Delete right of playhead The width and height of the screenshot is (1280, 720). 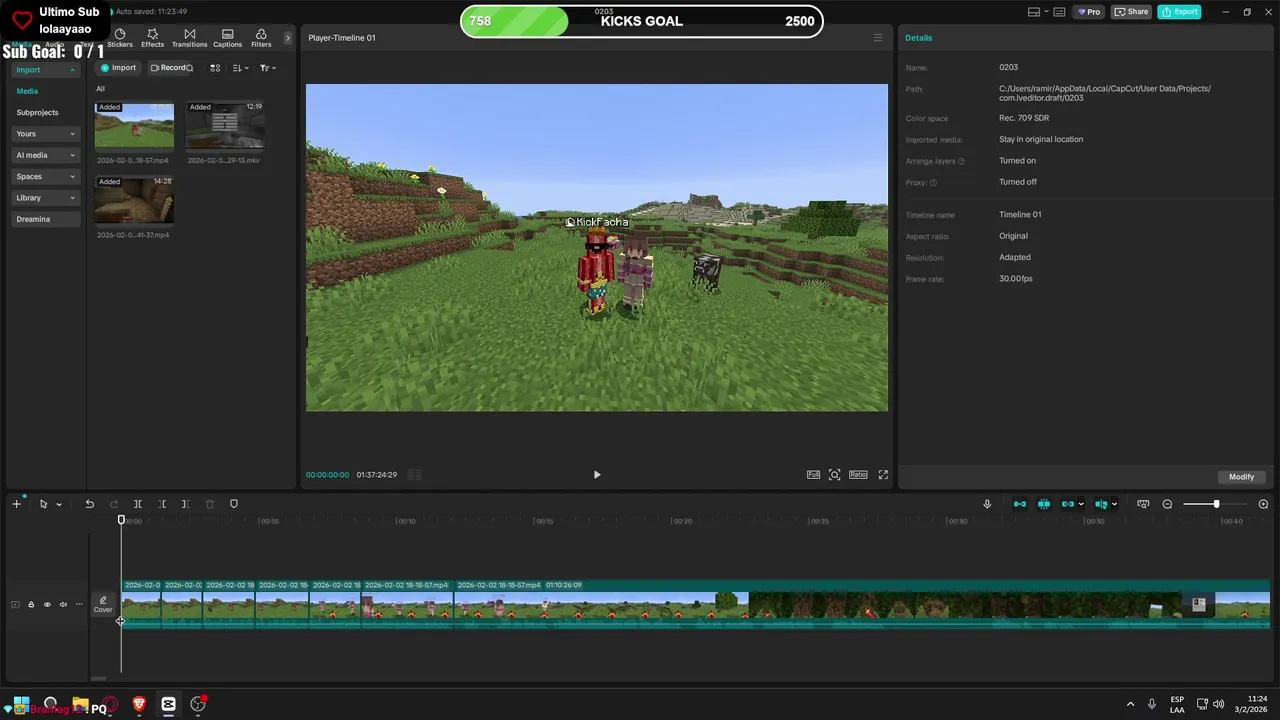185,504
